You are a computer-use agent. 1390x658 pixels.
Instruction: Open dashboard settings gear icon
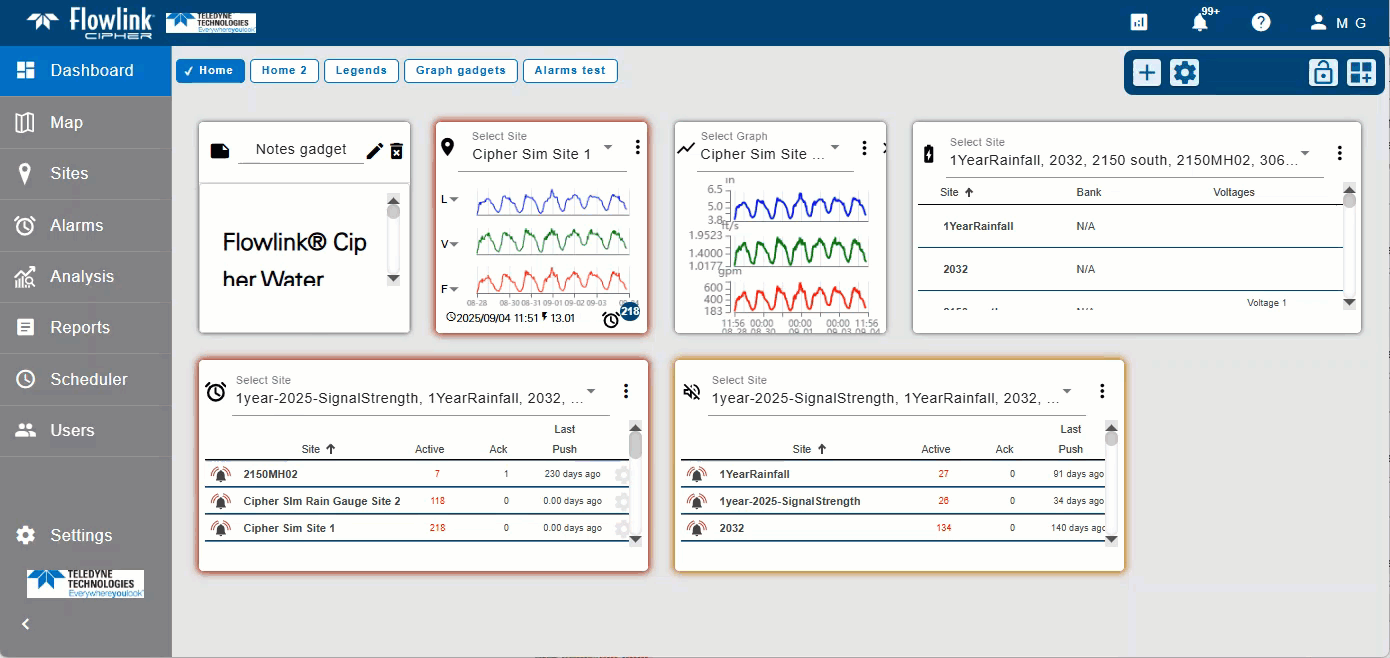pyautogui.click(x=1185, y=72)
